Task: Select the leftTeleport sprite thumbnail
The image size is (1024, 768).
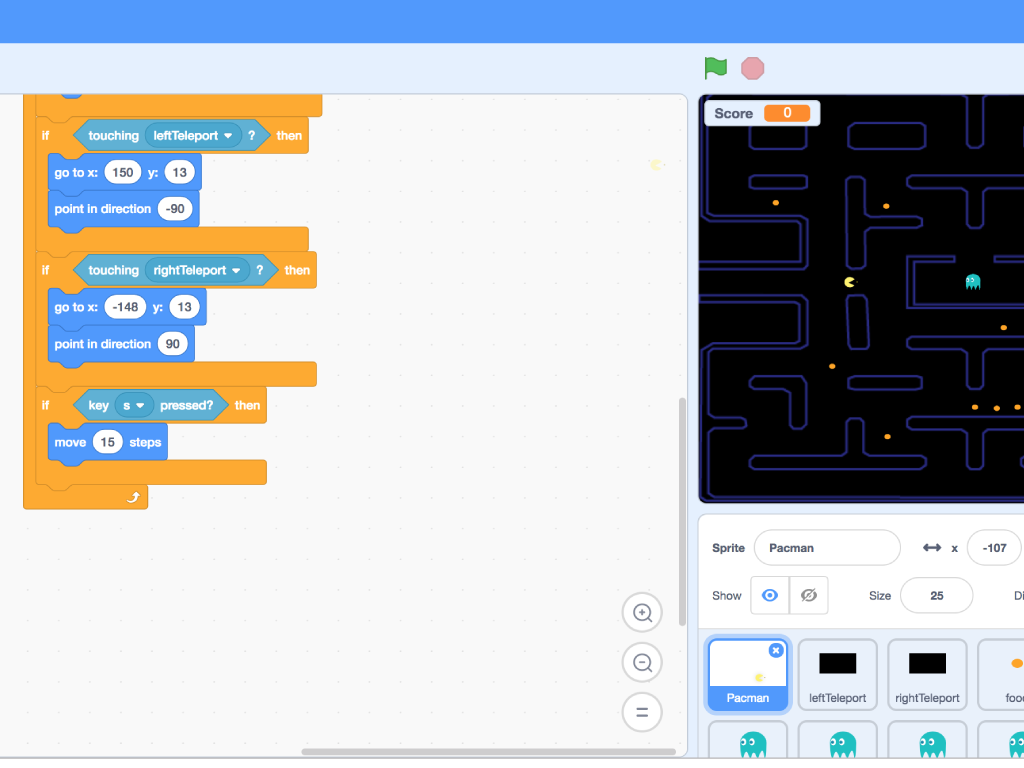Action: tap(837, 674)
